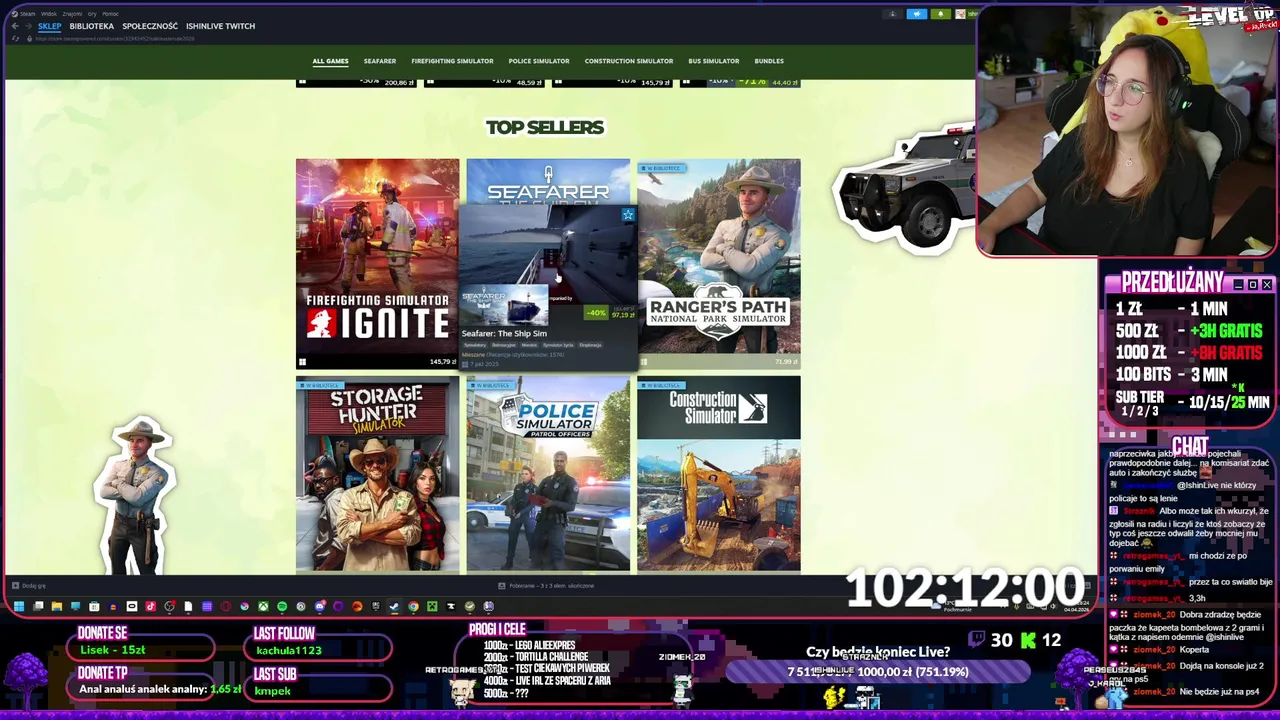This screenshot has height=720, width=1280.
Task: Click the Seafarer: The Ship Sim popup title
Action: pos(504,333)
